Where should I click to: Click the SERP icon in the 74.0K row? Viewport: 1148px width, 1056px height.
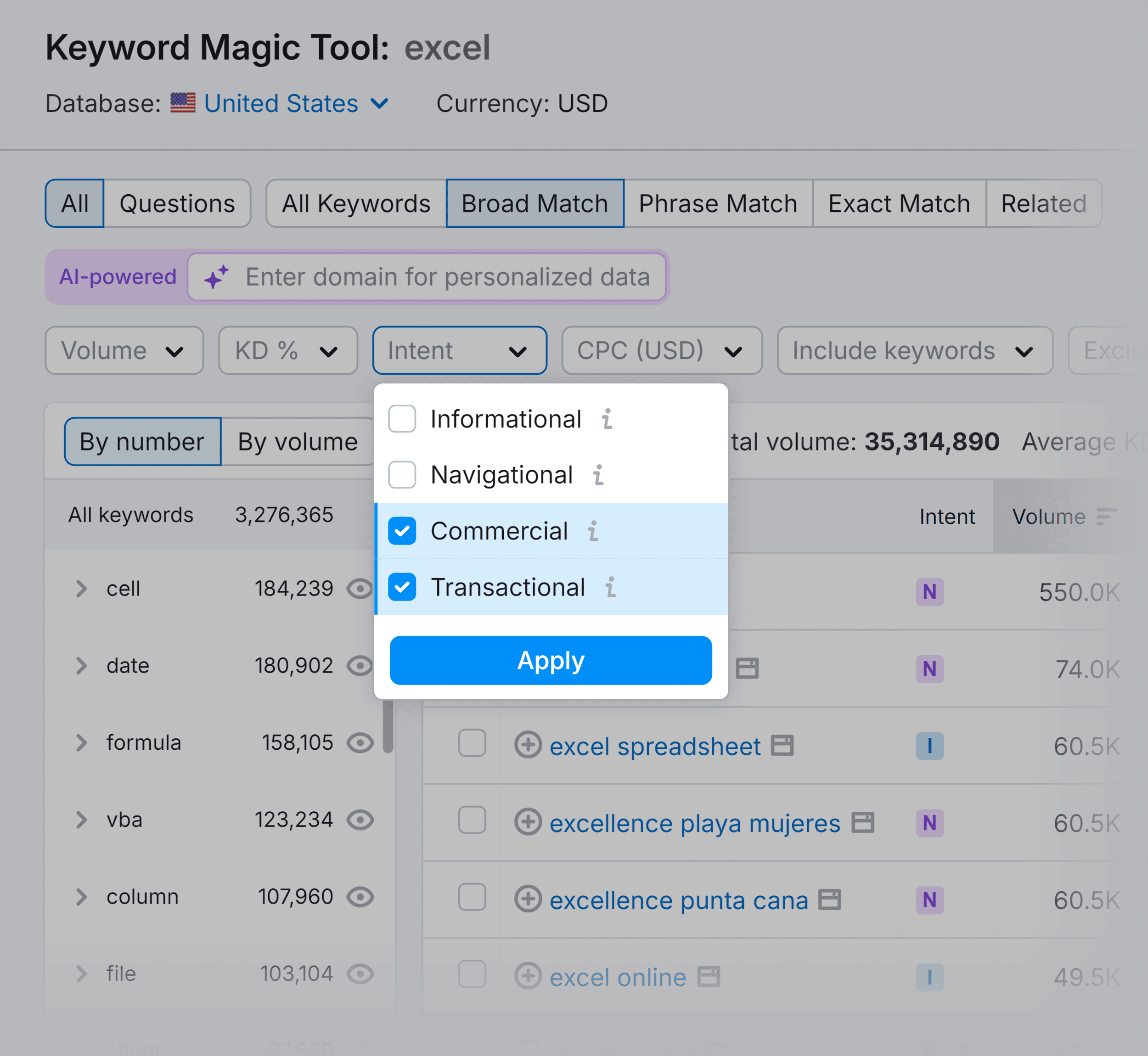[x=747, y=668]
